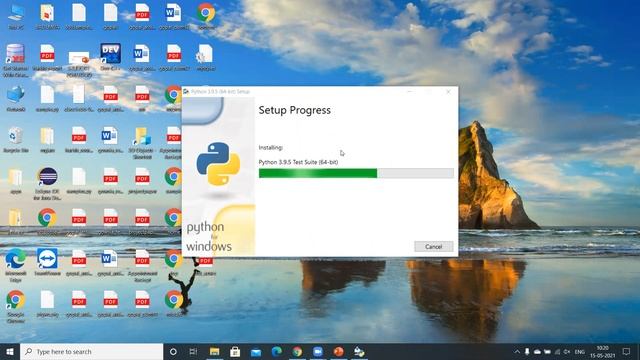Open the 'apps' folder on desktop
640x360 pixels.
16,180
